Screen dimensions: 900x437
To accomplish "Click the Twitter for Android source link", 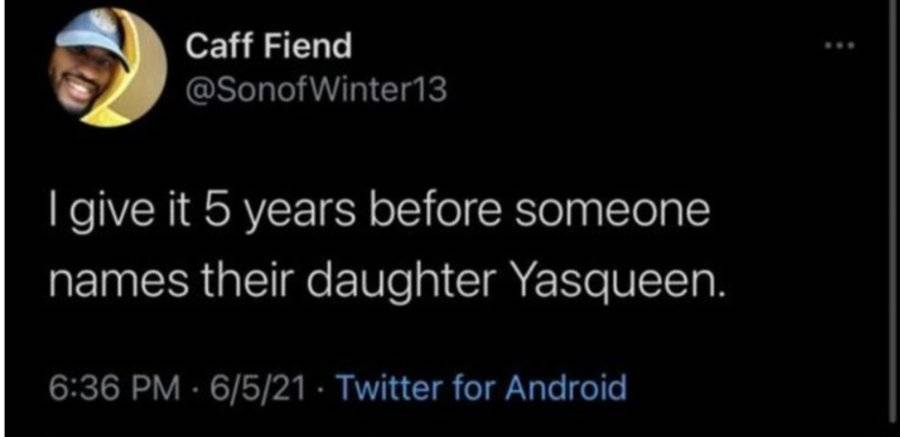I will [x=480, y=388].
